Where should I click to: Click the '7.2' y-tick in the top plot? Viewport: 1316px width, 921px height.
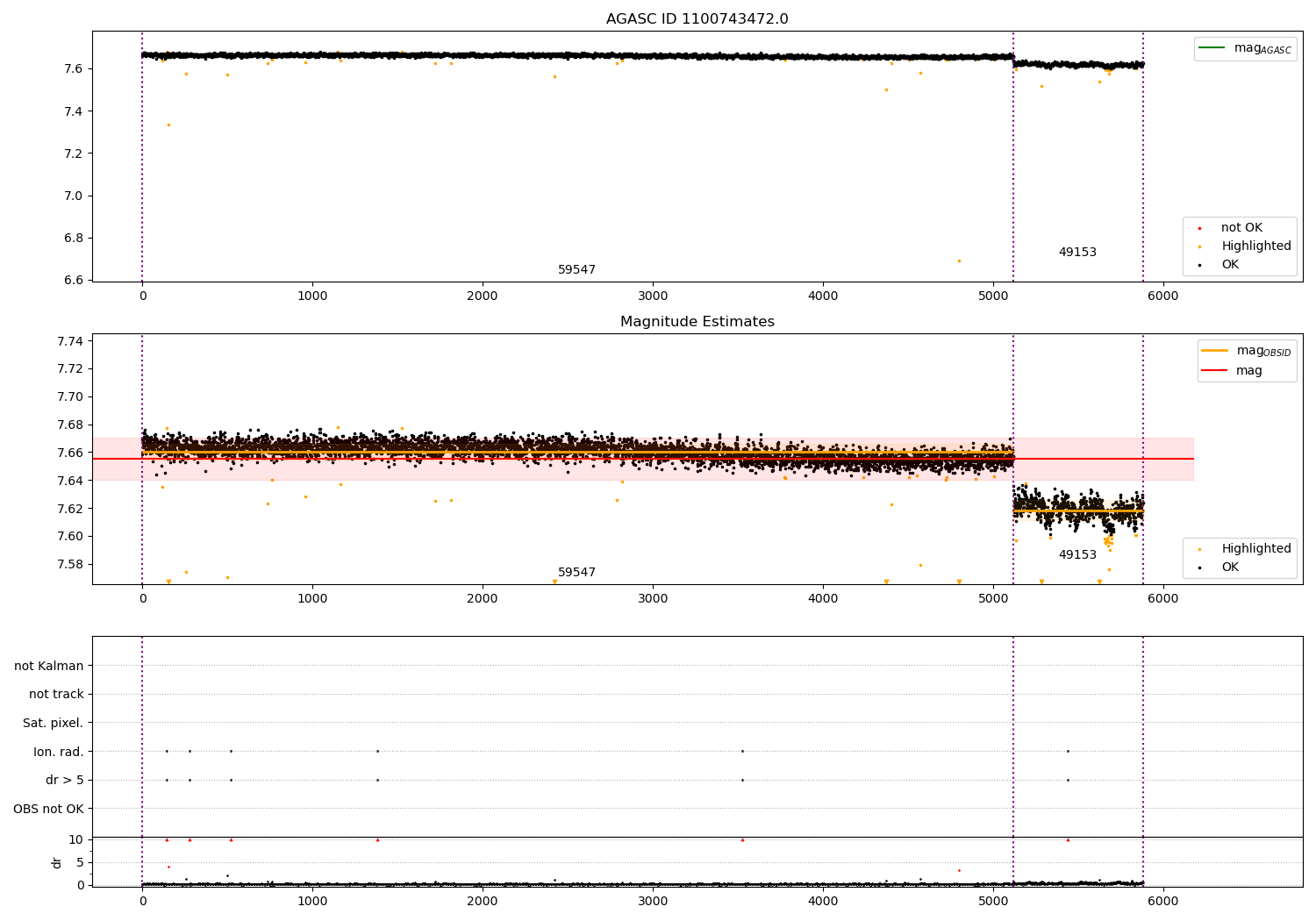(x=74, y=153)
